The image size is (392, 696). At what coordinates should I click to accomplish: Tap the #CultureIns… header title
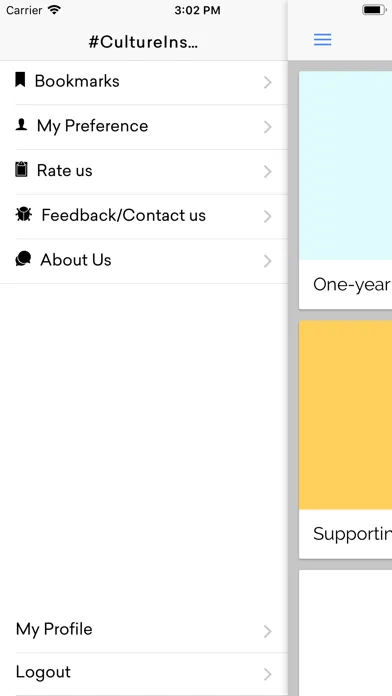click(x=143, y=42)
